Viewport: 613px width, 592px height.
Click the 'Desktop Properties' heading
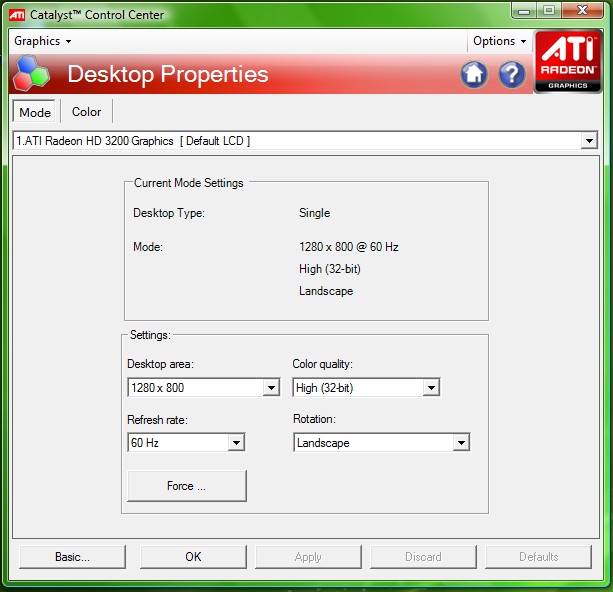tap(168, 74)
